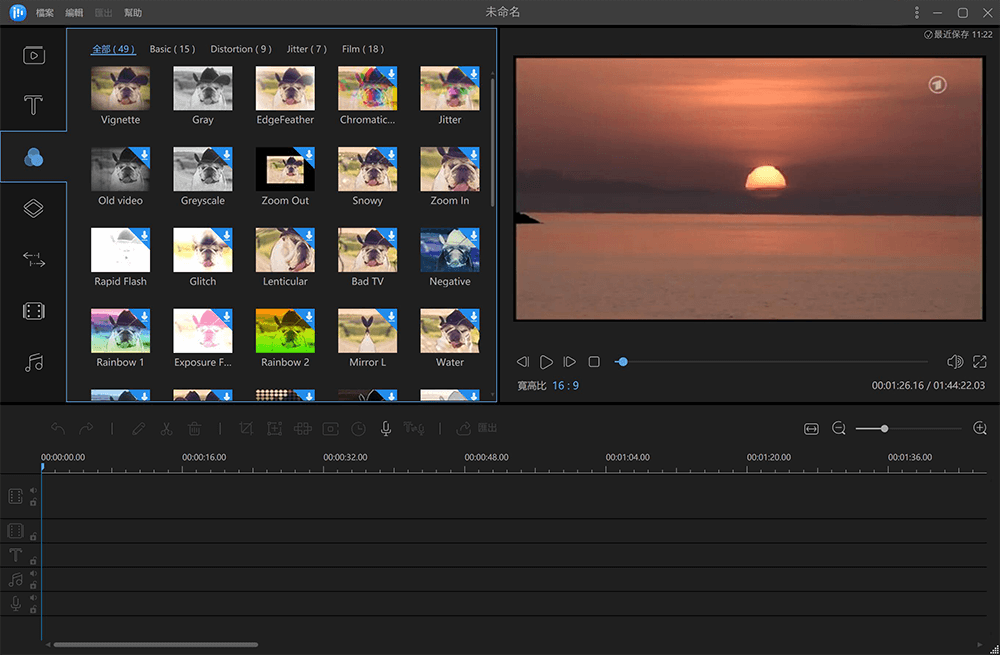Open the three-dot menu near the title bar
This screenshot has width=1000, height=655.
click(x=917, y=11)
